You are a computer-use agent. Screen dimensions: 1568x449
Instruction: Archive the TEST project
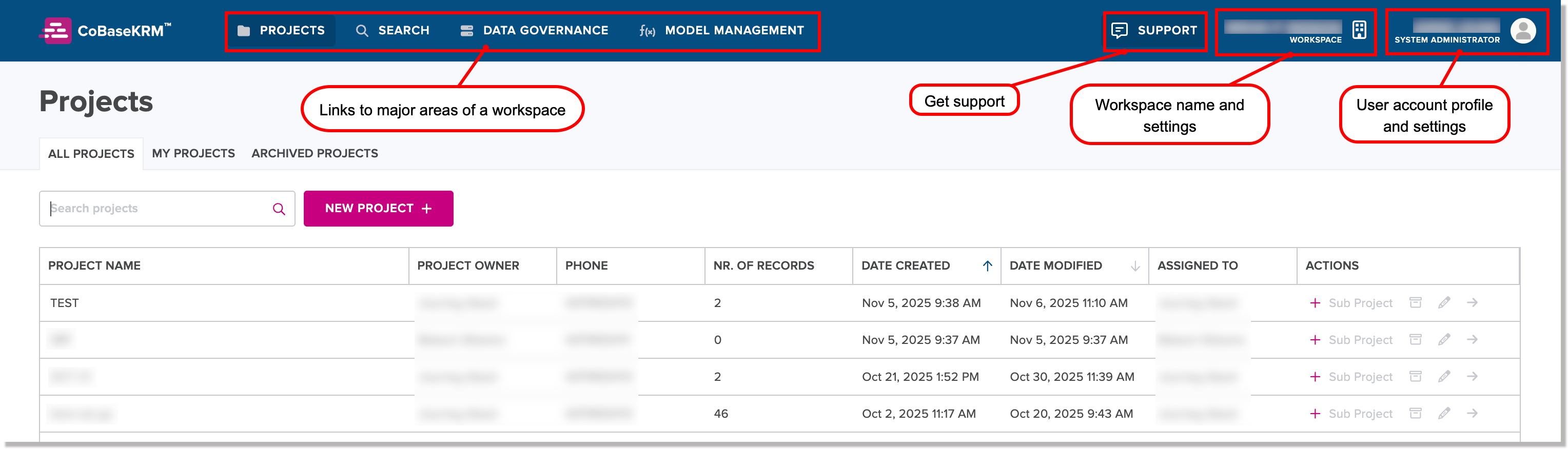tap(1415, 302)
